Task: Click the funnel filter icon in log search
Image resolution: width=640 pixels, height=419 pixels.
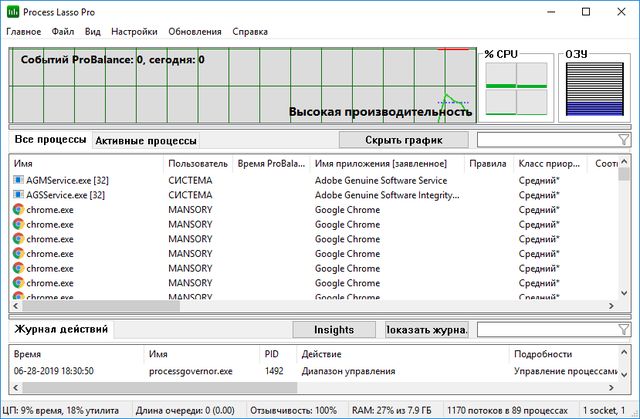Action: pos(624,329)
